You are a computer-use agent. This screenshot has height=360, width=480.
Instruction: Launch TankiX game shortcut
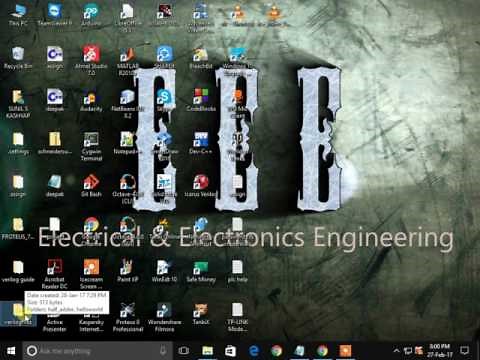click(x=201, y=314)
